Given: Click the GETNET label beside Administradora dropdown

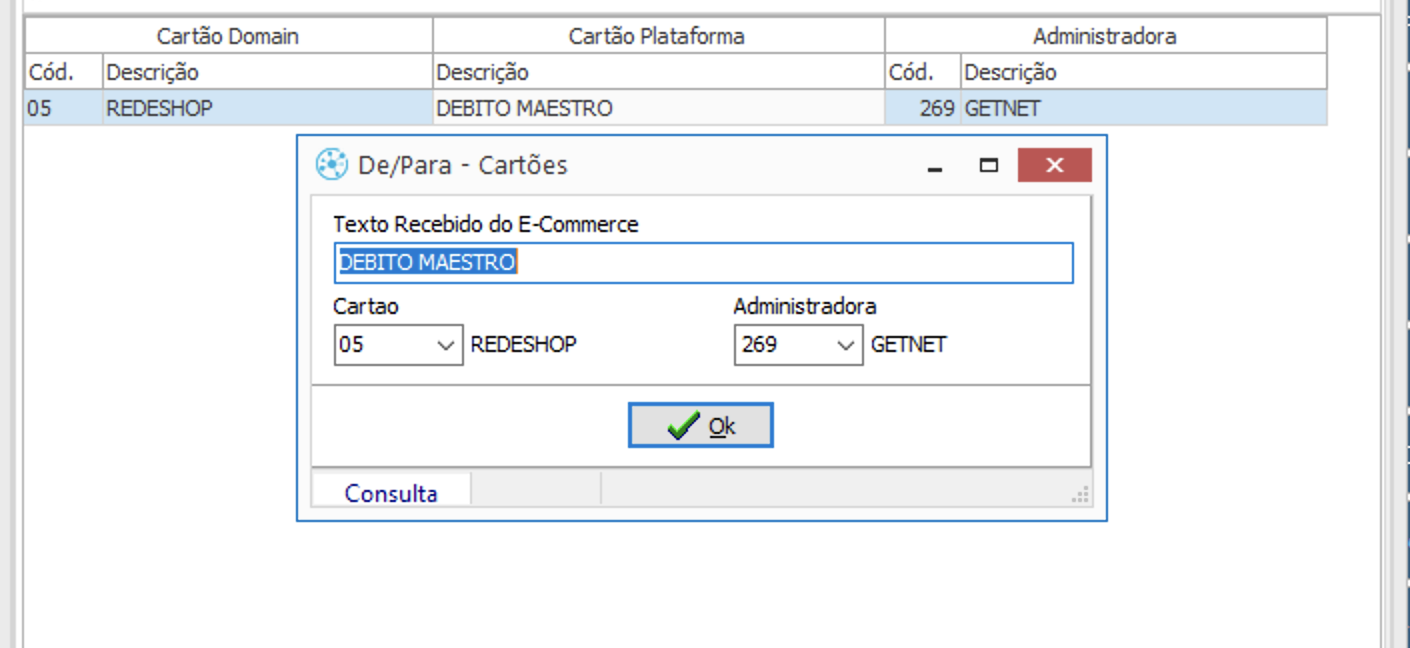Looking at the screenshot, I should pyautogui.click(x=909, y=345).
